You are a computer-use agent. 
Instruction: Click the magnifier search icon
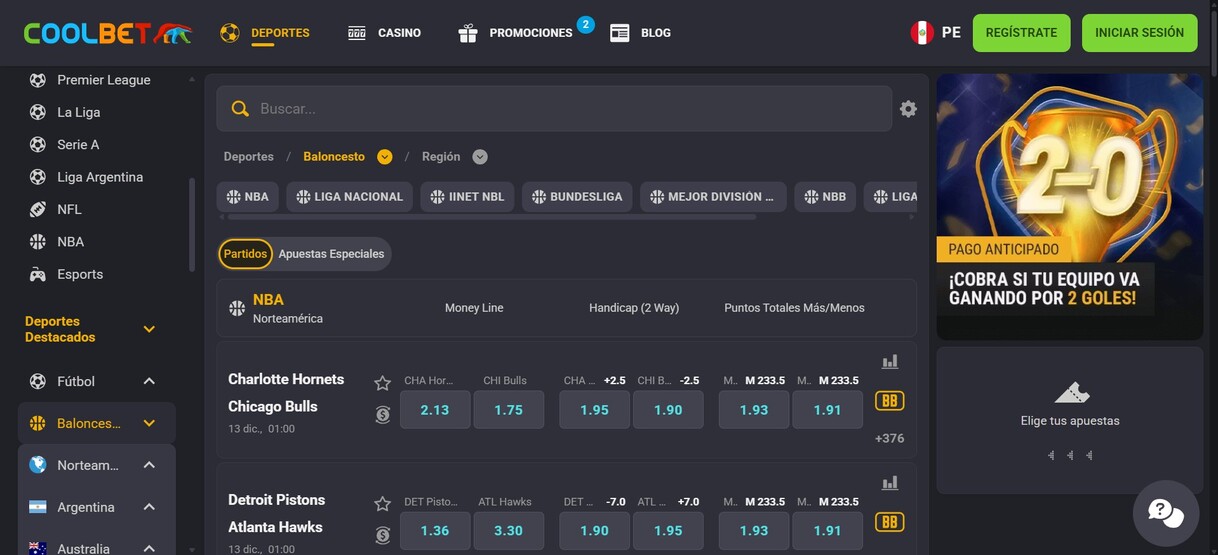click(x=240, y=109)
